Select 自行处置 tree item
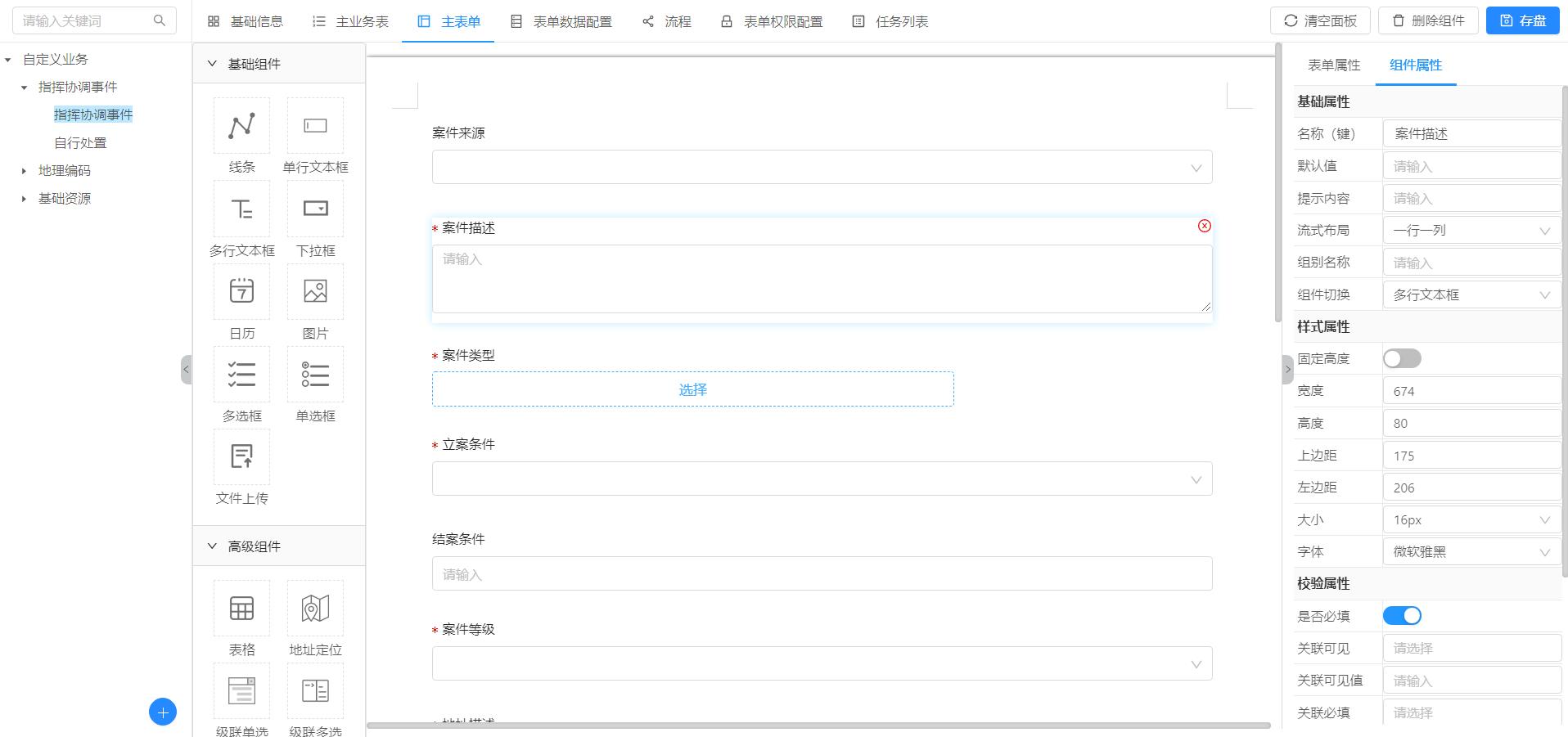The height and width of the screenshot is (737, 1568). [x=80, y=143]
